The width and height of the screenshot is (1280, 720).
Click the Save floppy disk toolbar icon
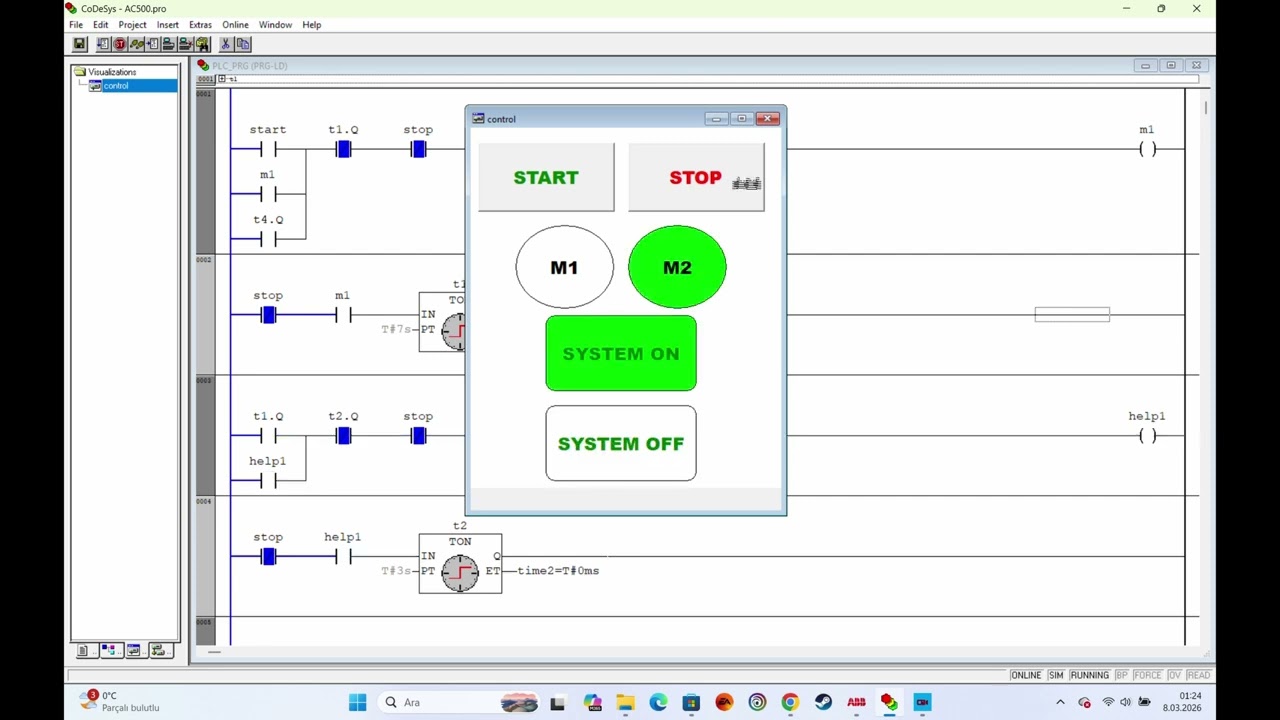79,44
